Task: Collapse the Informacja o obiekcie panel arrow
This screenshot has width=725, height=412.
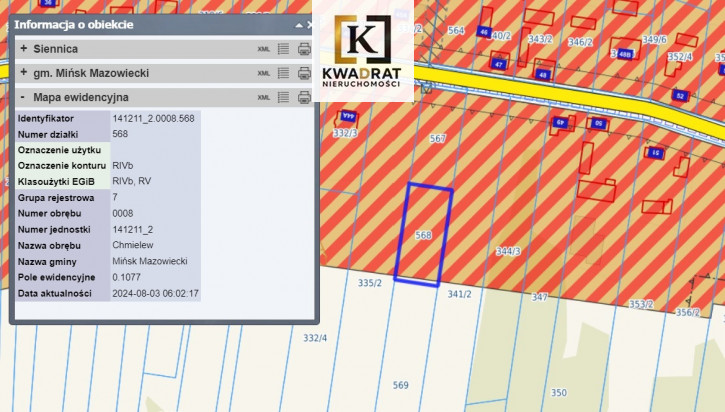Action: tap(299, 25)
